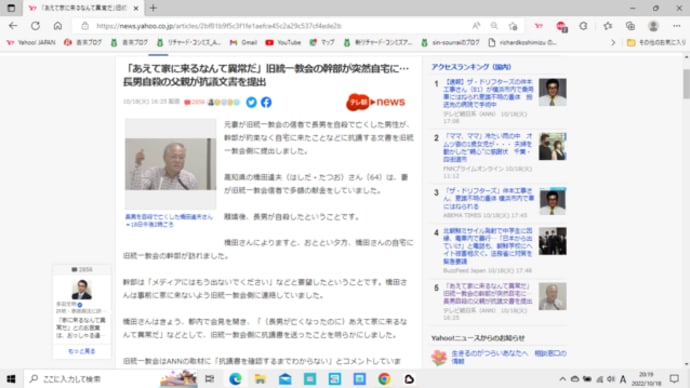Open Gmail bookmark
Viewport: 690px width, 388px height.
point(243,42)
